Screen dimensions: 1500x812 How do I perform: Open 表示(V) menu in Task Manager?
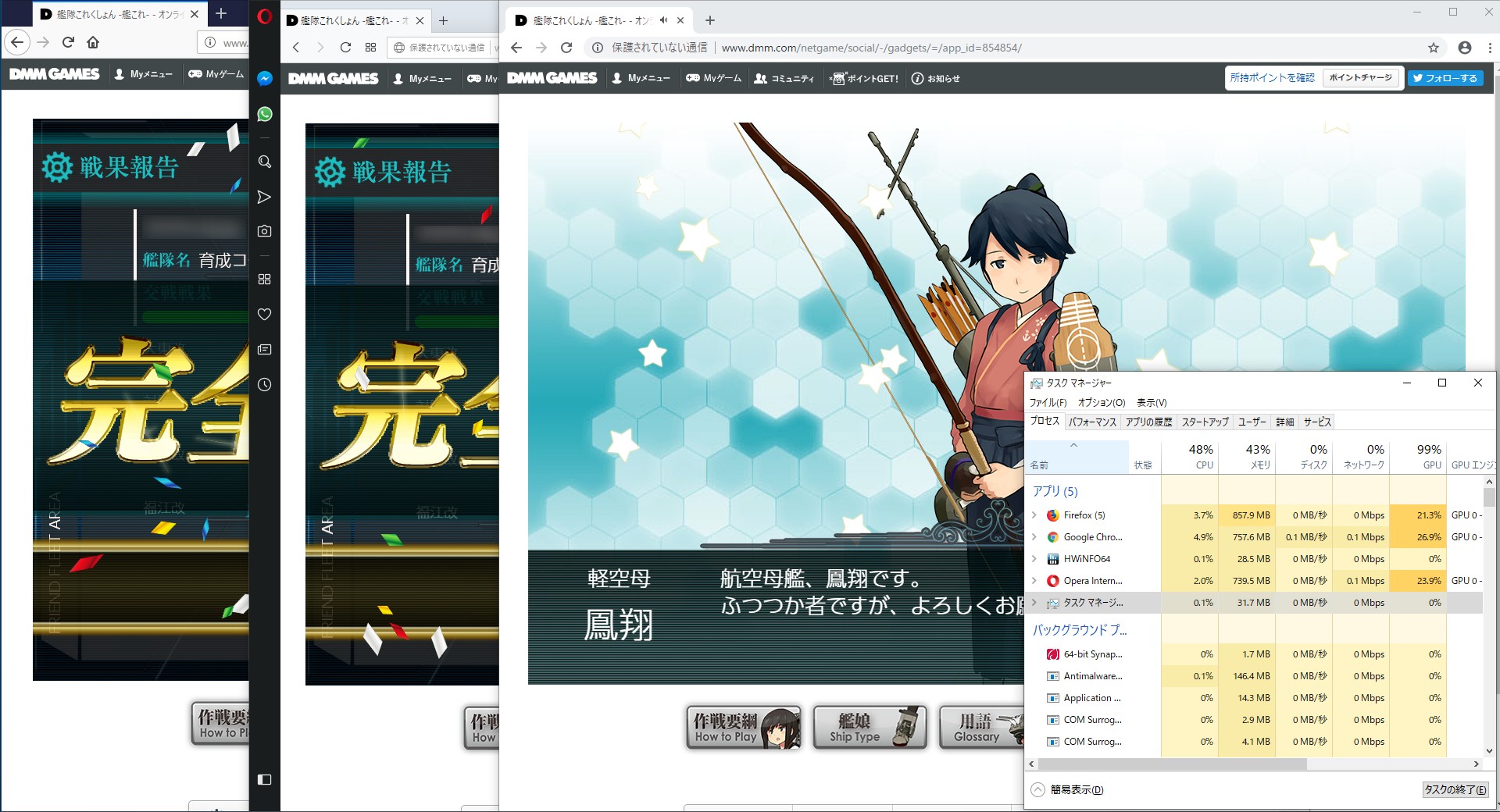[x=1152, y=403]
